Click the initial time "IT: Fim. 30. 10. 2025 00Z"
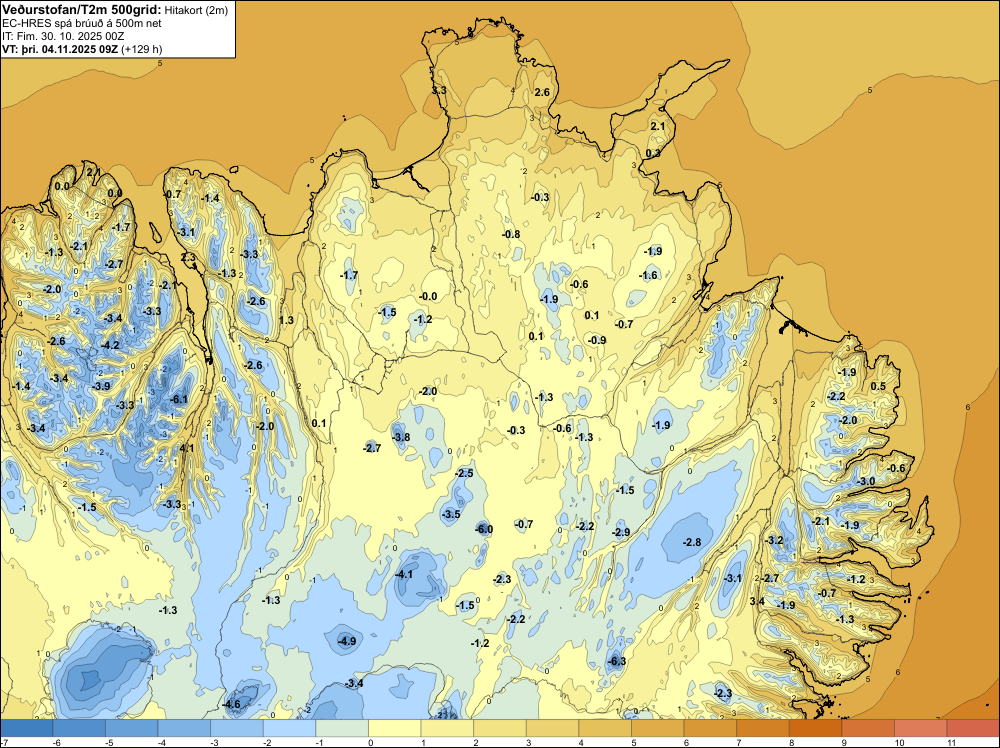Screen dimensions: 1000x748 pos(63,36)
